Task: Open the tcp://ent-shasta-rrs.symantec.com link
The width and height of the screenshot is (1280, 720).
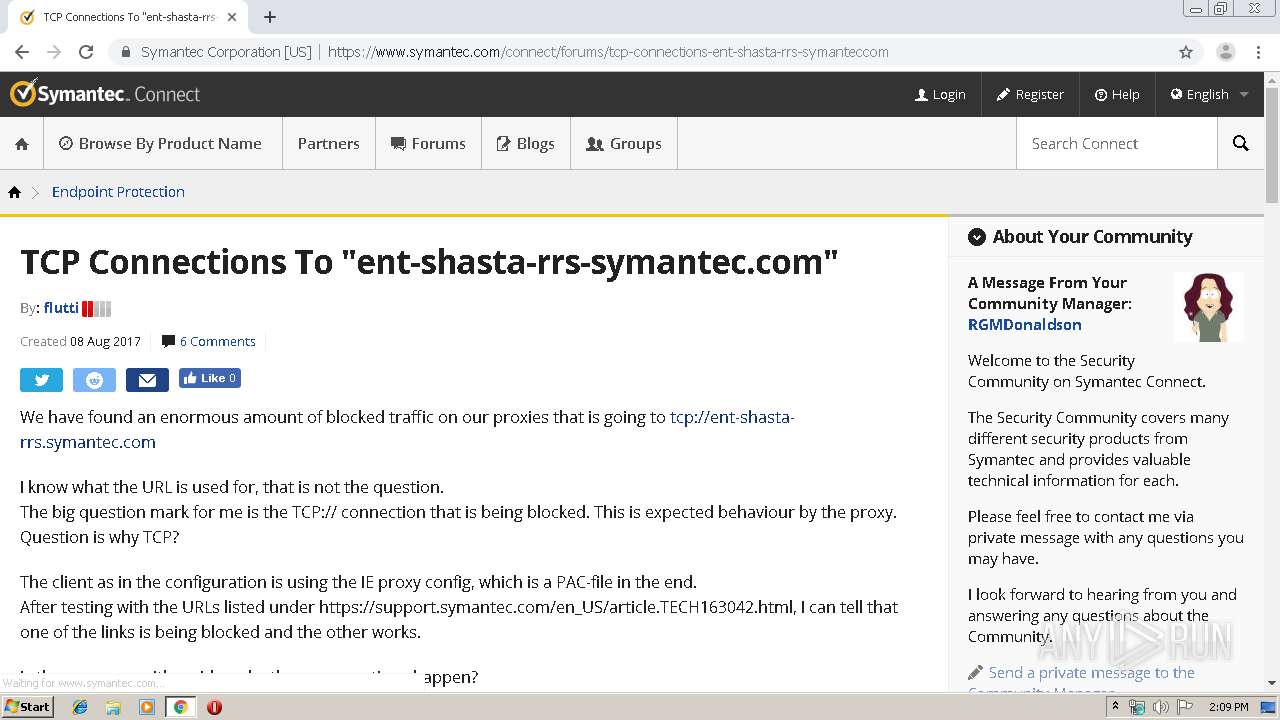Action: tap(732, 417)
